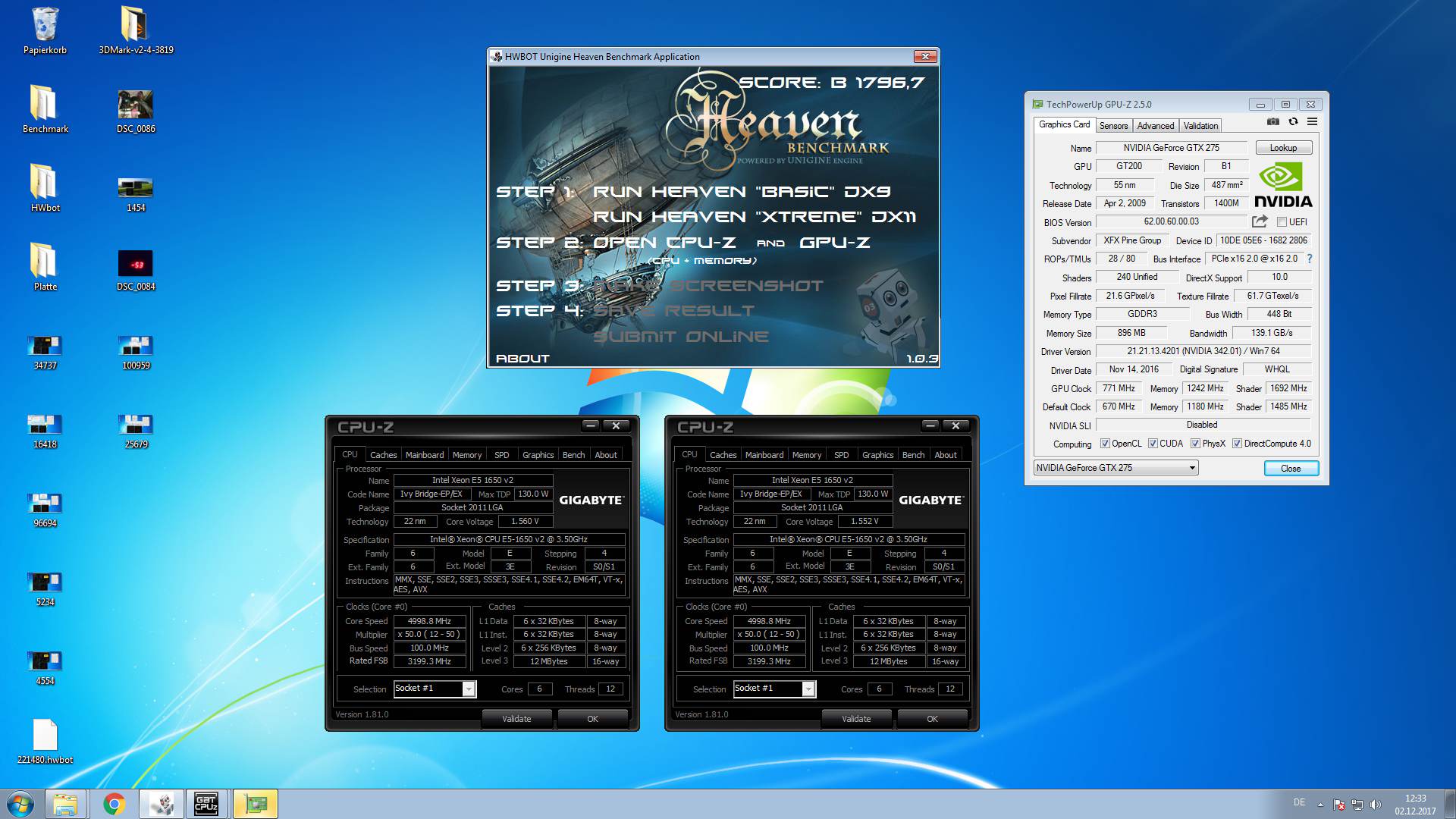Click the BIOS export share icon in GPU-Z
Viewport: 1456px width, 819px height.
1260,221
